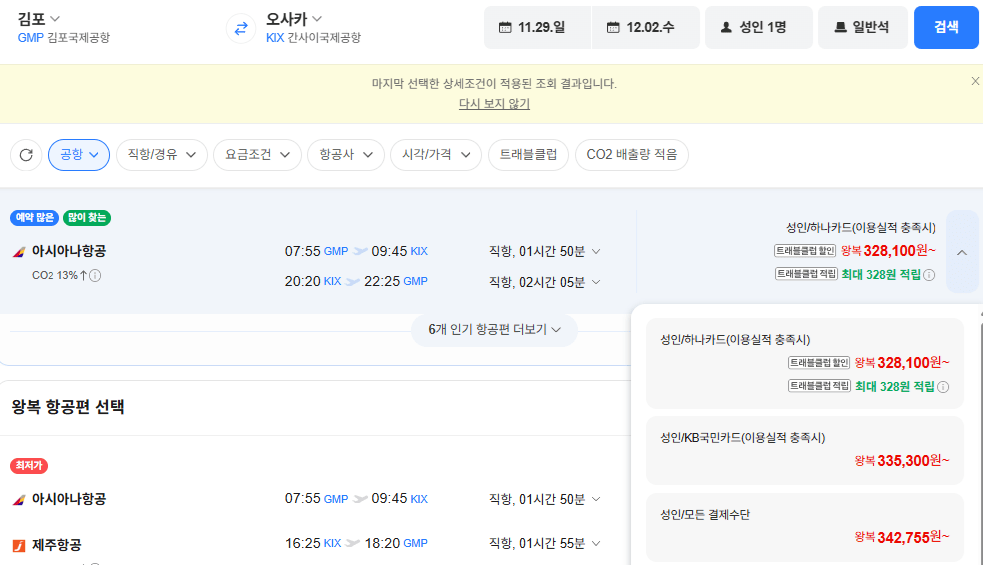983x565 pixels.
Task: Open the 요금조건 filter dropdown
Action: click(258, 155)
